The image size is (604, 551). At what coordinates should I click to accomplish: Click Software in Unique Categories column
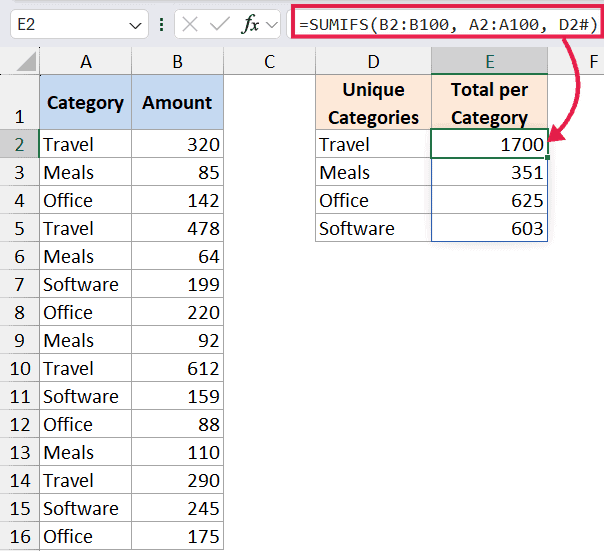point(373,228)
